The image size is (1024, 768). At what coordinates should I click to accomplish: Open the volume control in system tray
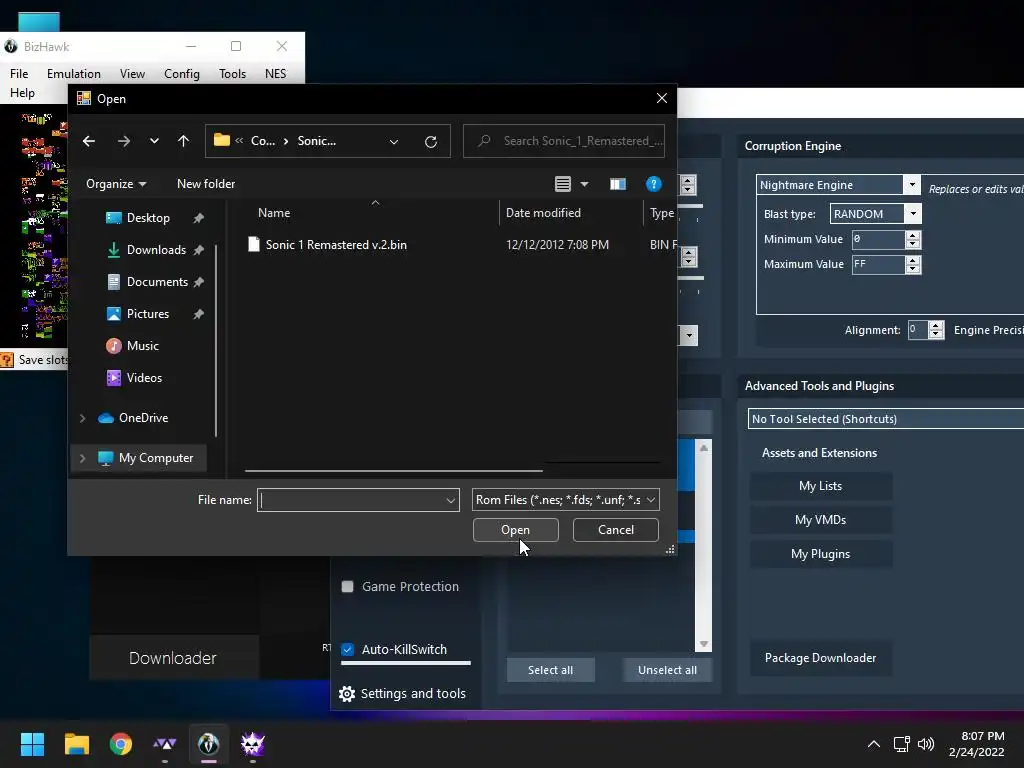coord(925,744)
